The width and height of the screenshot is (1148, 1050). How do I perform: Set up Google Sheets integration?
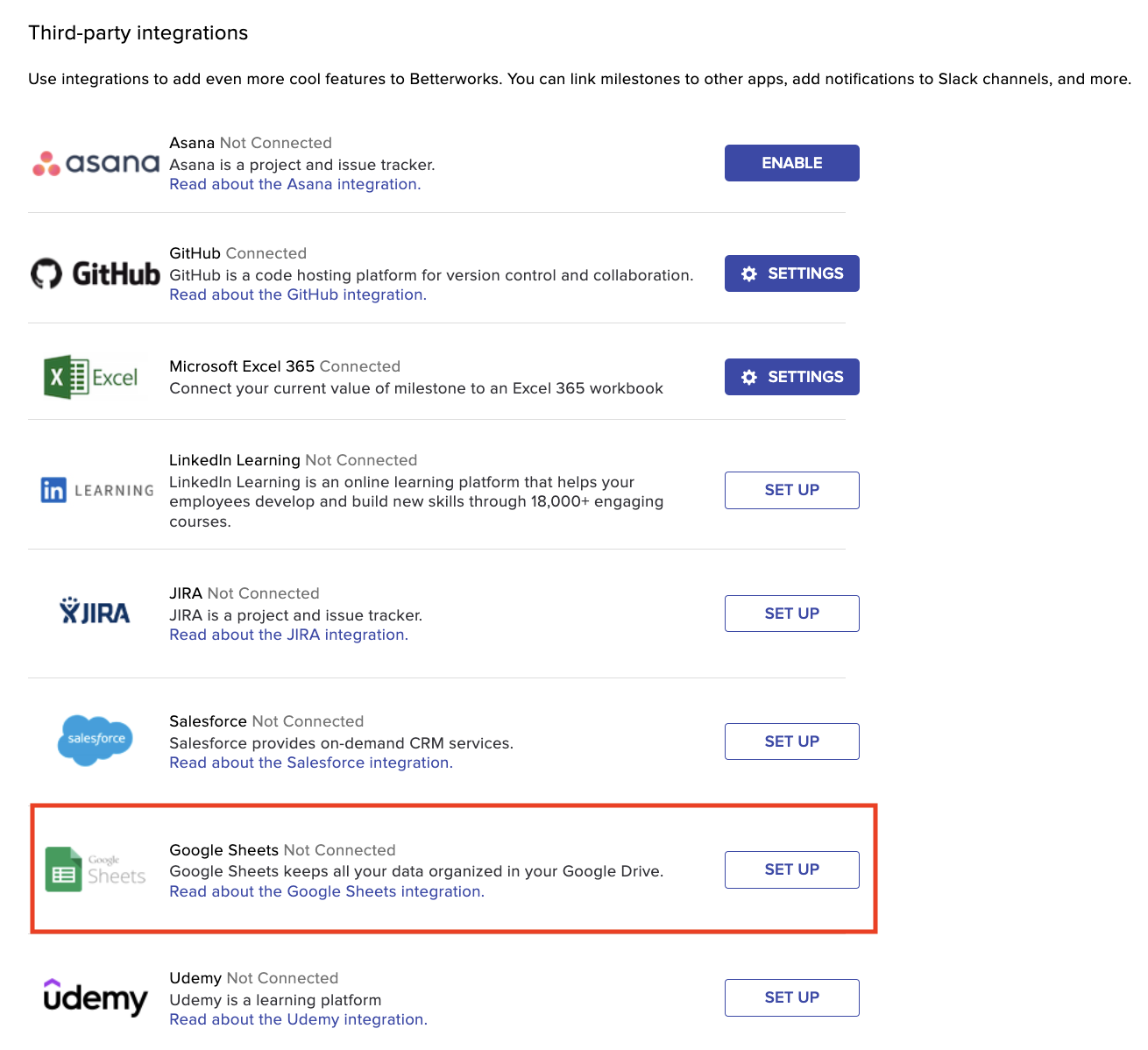click(x=792, y=869)
